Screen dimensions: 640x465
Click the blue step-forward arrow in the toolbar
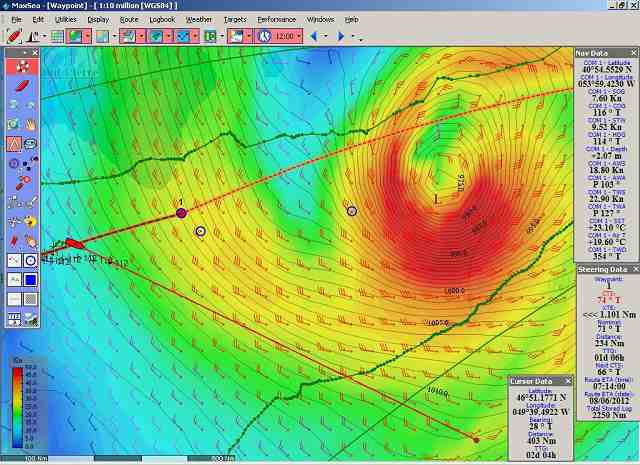342,36
